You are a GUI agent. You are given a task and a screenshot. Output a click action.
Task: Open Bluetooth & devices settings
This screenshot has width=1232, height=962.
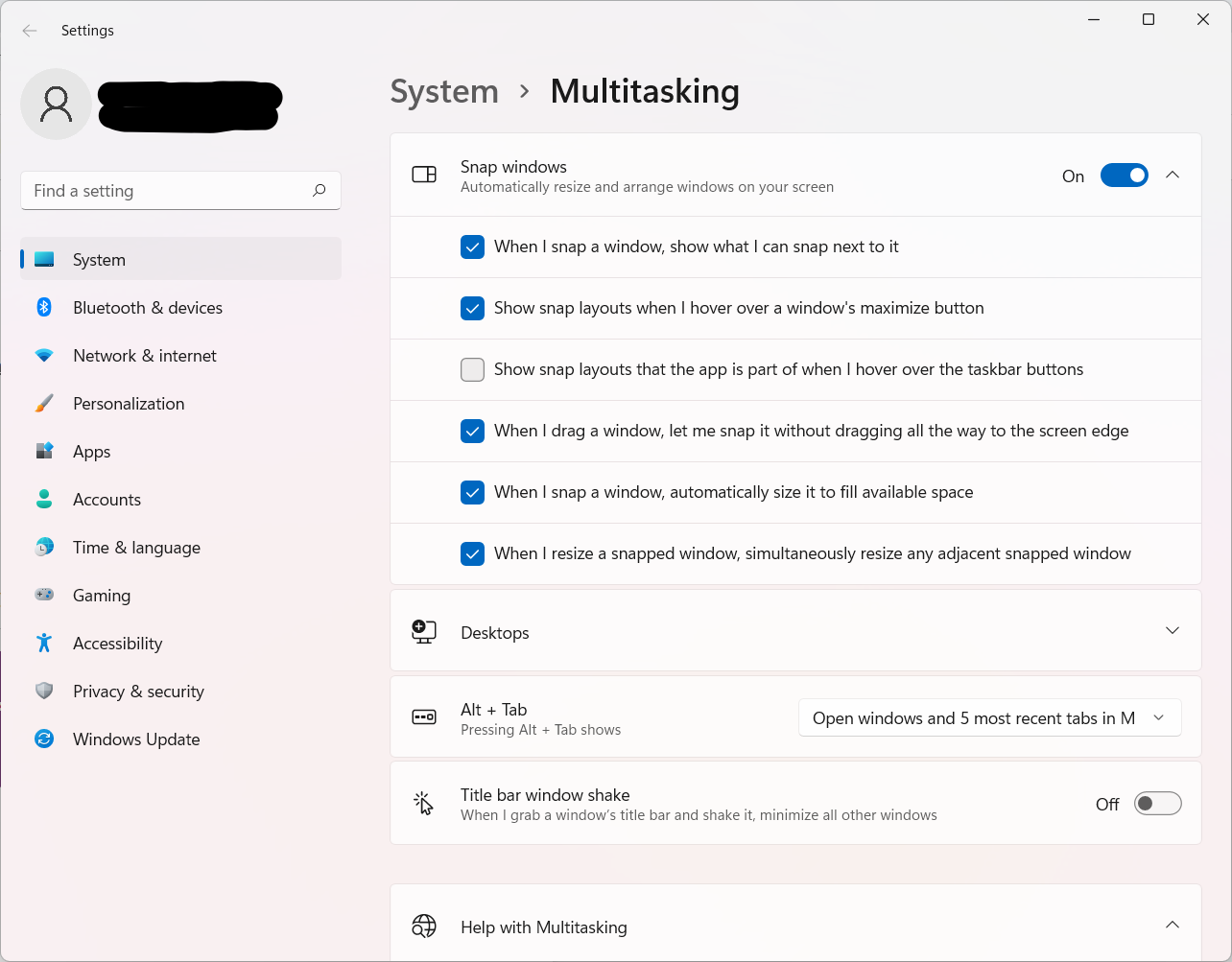click(x=180, y=308)
